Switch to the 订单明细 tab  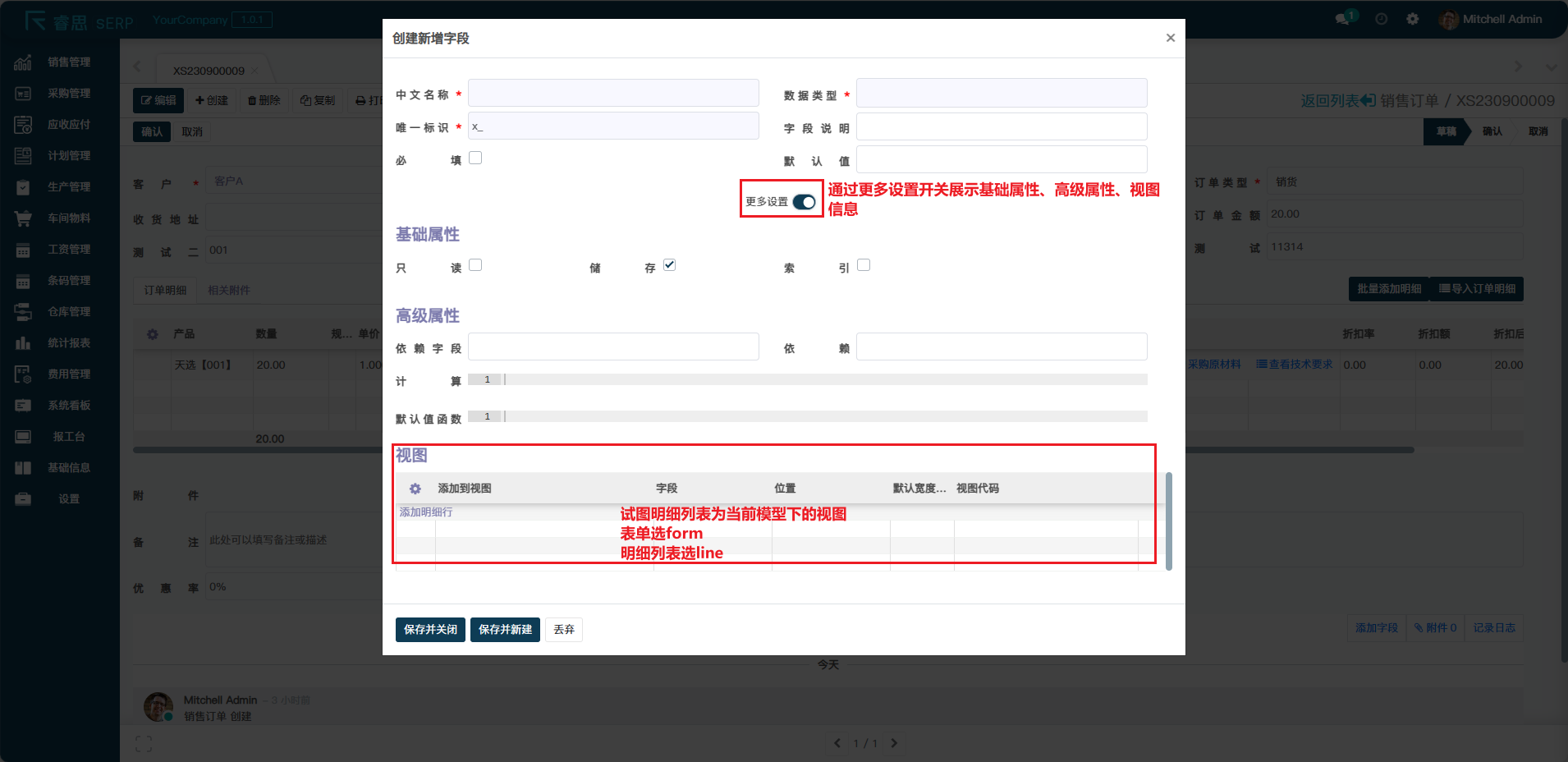[x=165, y=290]
